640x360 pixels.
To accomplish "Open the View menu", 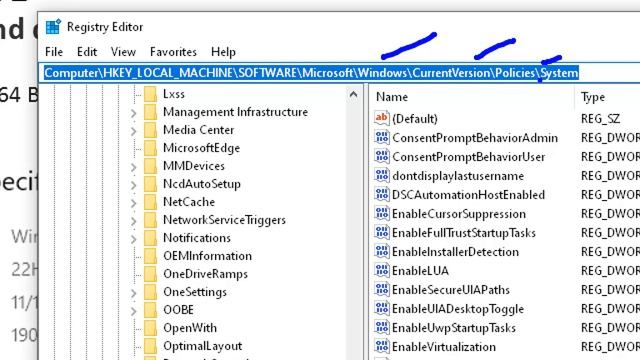I will point(123,52).
